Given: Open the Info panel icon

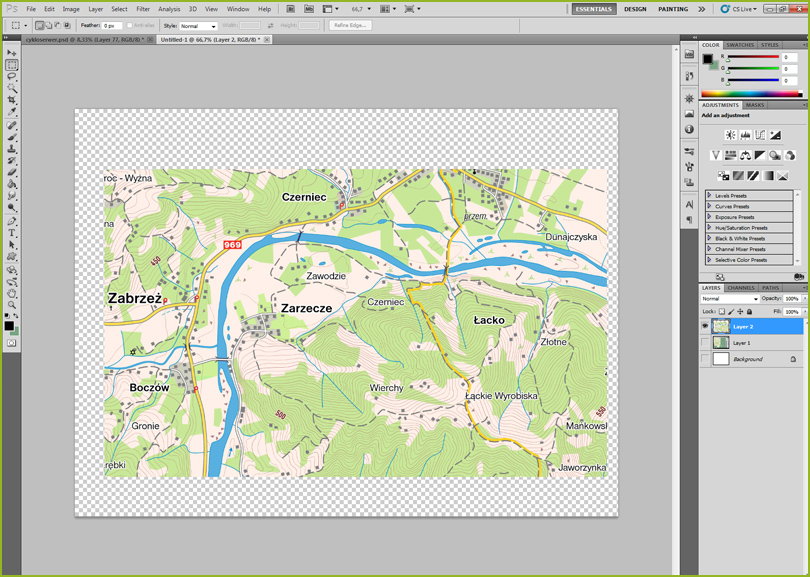Looking at the screenshot, I should click(x=689, y=129).
